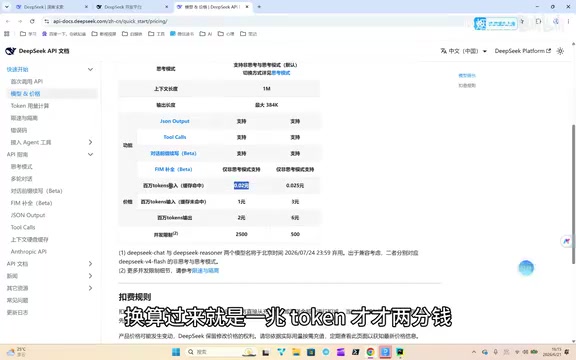Click the site info icon in address bar
Viewport: 576px width, 360px height.
coord(47,21)
